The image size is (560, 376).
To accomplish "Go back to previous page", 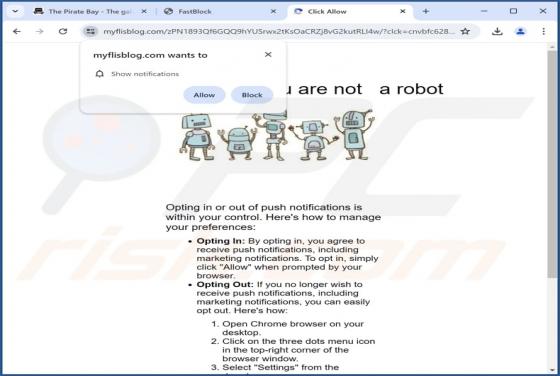I will [17, 31].
